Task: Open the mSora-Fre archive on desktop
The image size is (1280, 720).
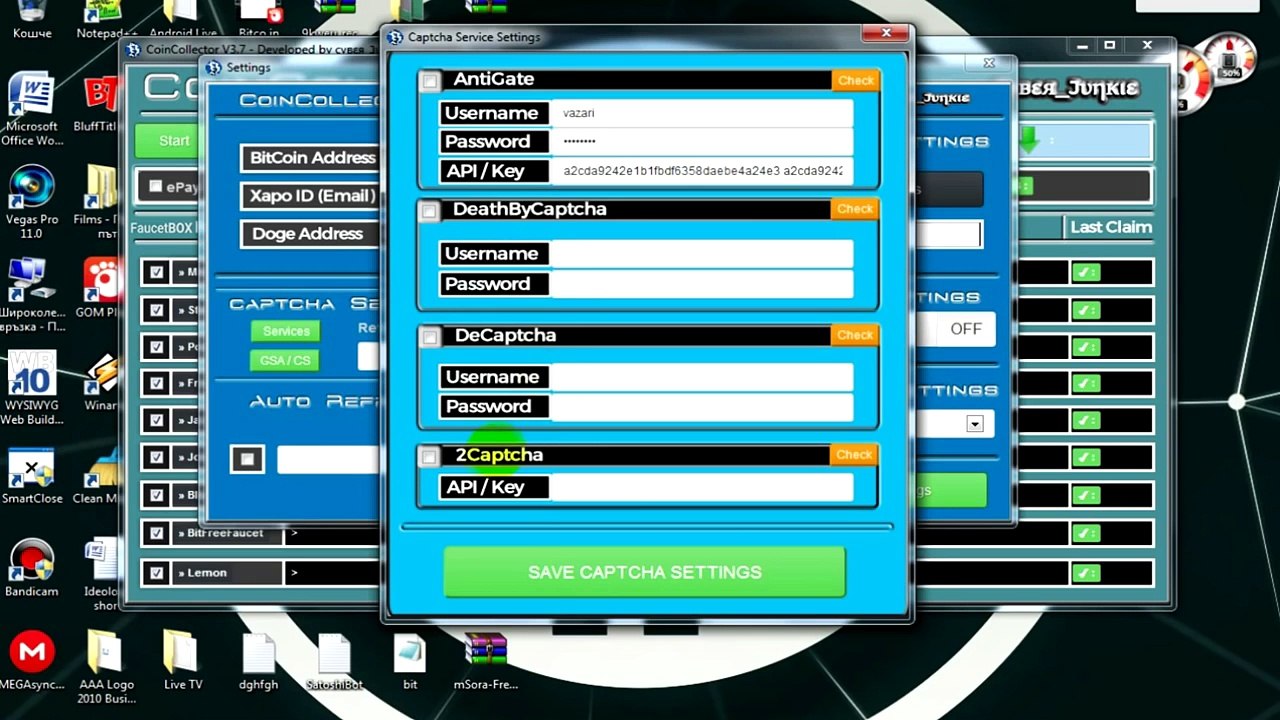Action: 486,660
